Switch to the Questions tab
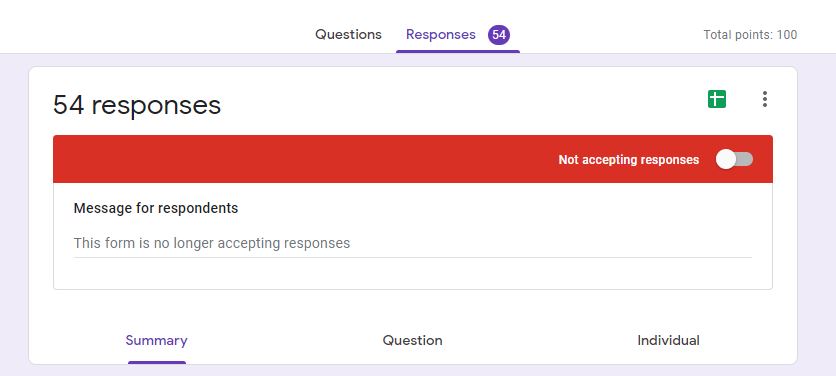The width and height of the screenshot is (836, 376). click(348, 35)
